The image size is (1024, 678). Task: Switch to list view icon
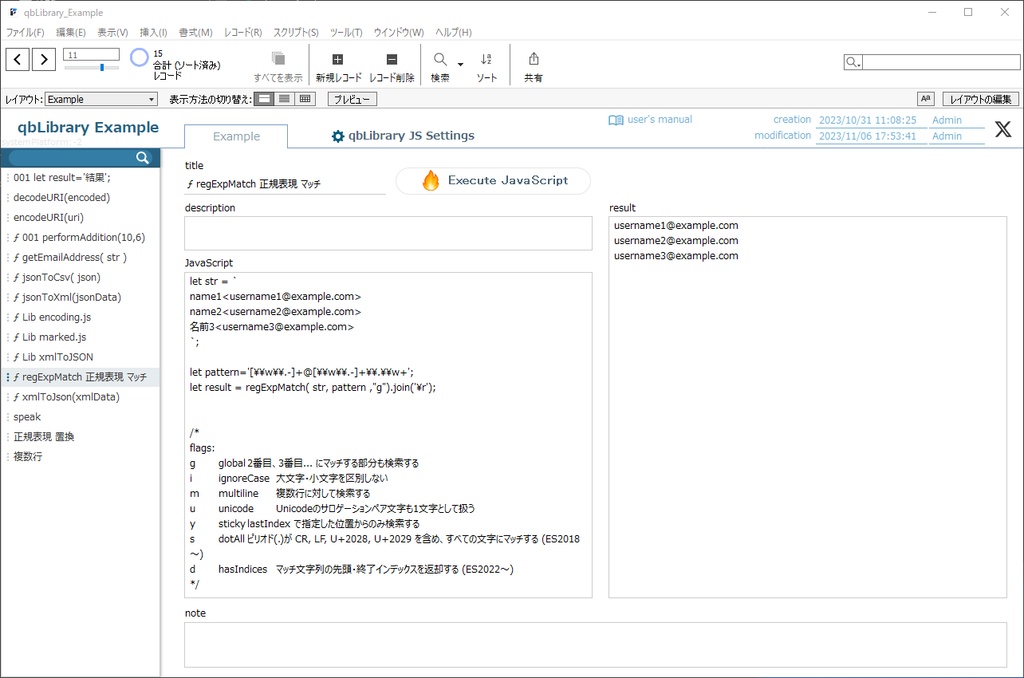(x=284, y=99)
